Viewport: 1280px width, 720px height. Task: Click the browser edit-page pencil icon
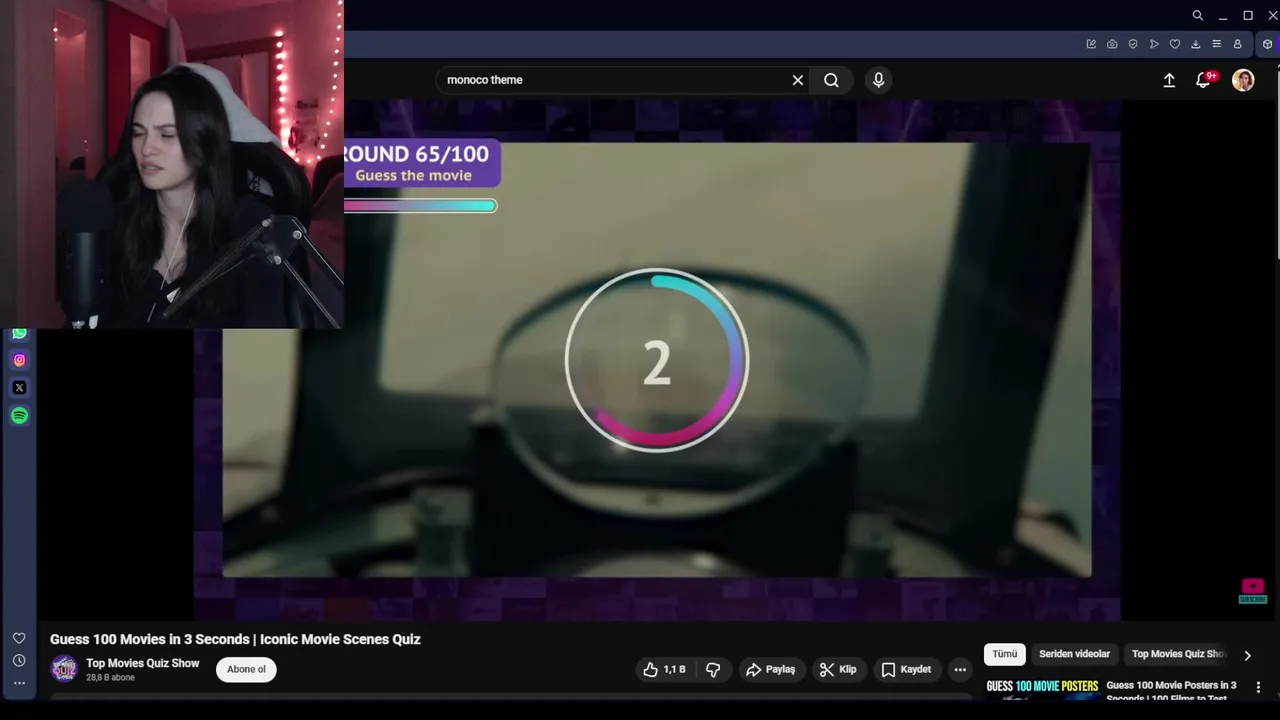click(x=1091, y=44)
